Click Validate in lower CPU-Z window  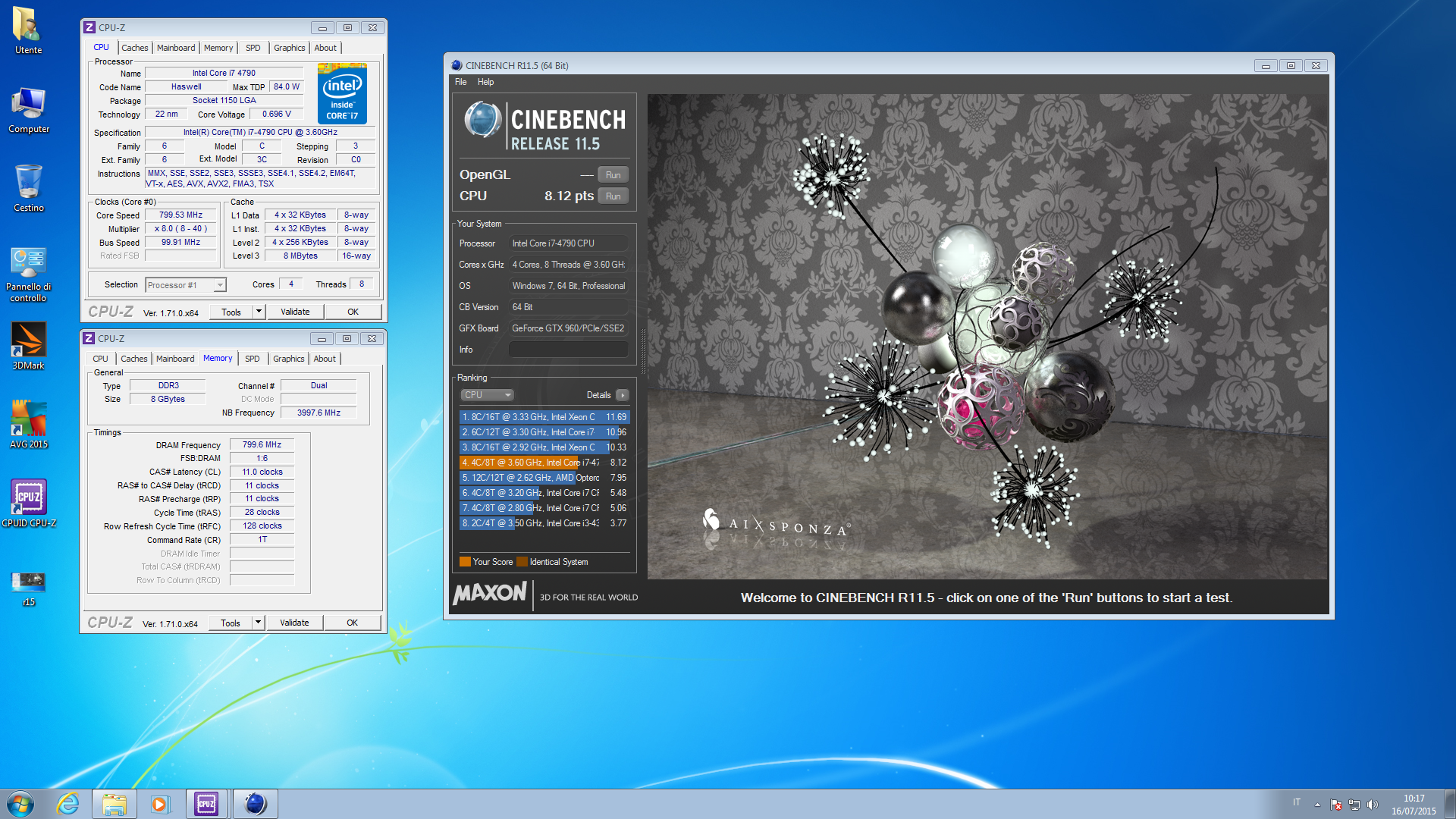point(294,623)
